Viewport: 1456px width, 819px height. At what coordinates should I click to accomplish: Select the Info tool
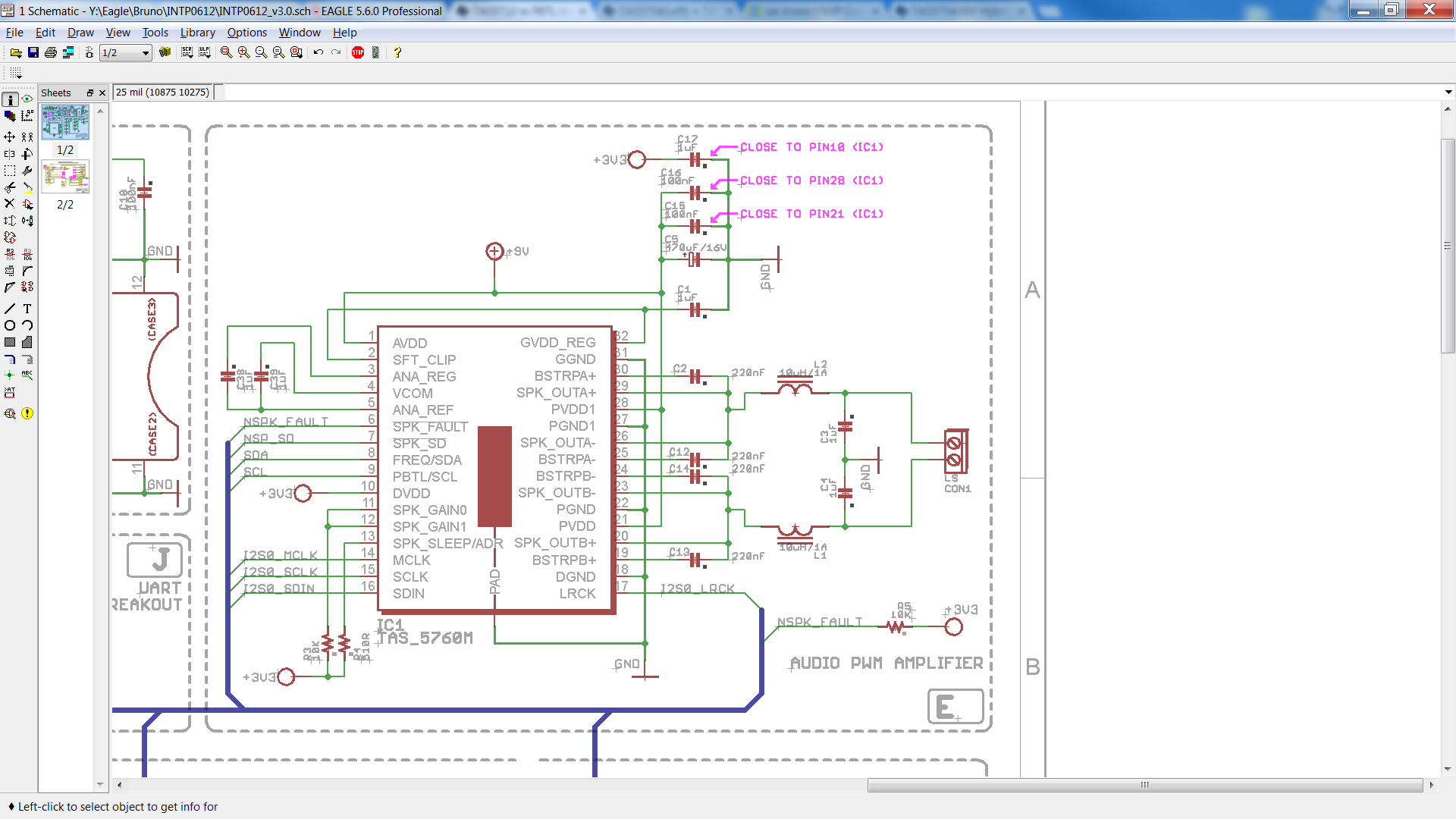pyautogui.click(x=10, y=99)
